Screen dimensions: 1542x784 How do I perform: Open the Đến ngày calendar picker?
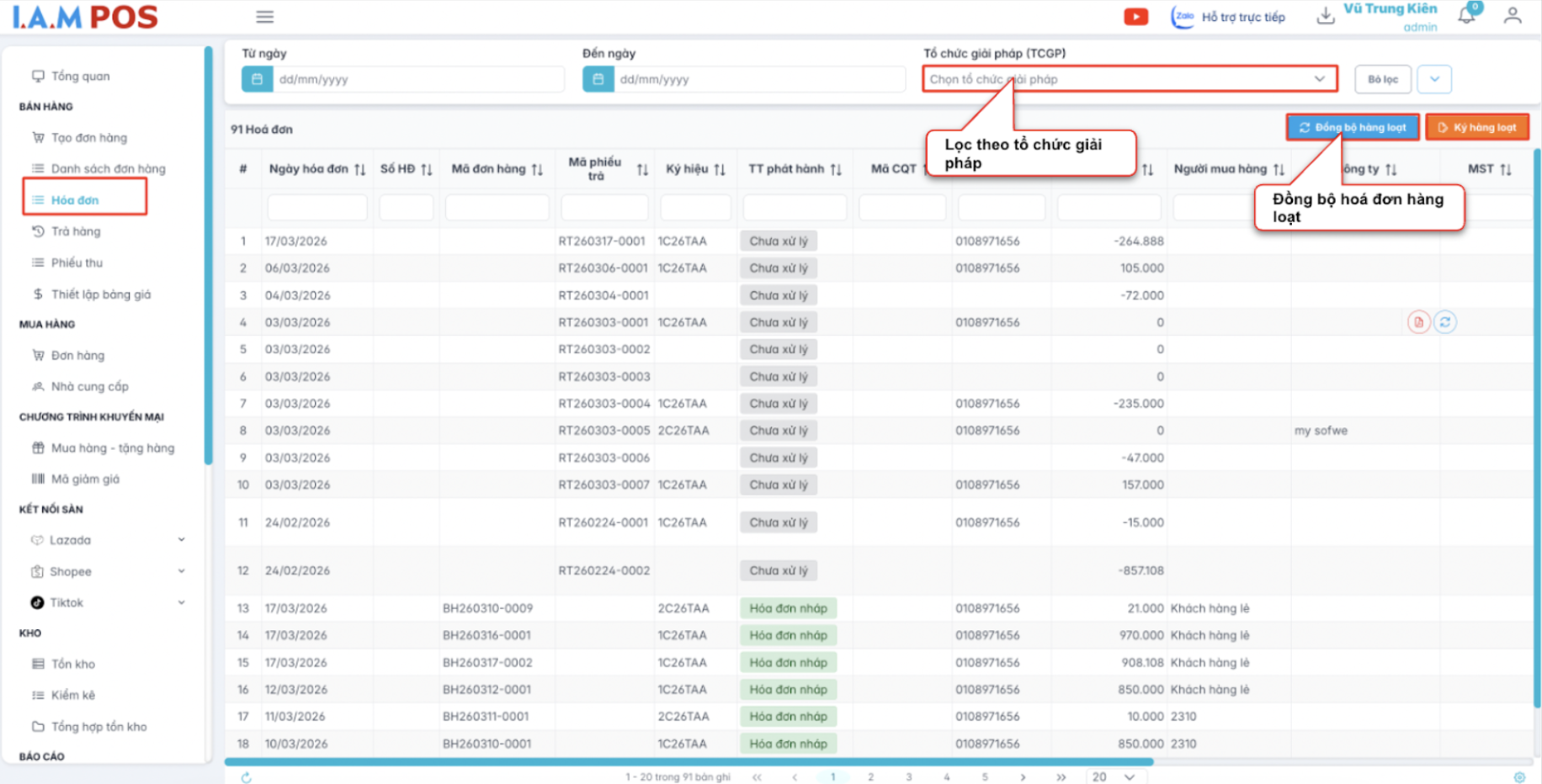pos(598,79)
